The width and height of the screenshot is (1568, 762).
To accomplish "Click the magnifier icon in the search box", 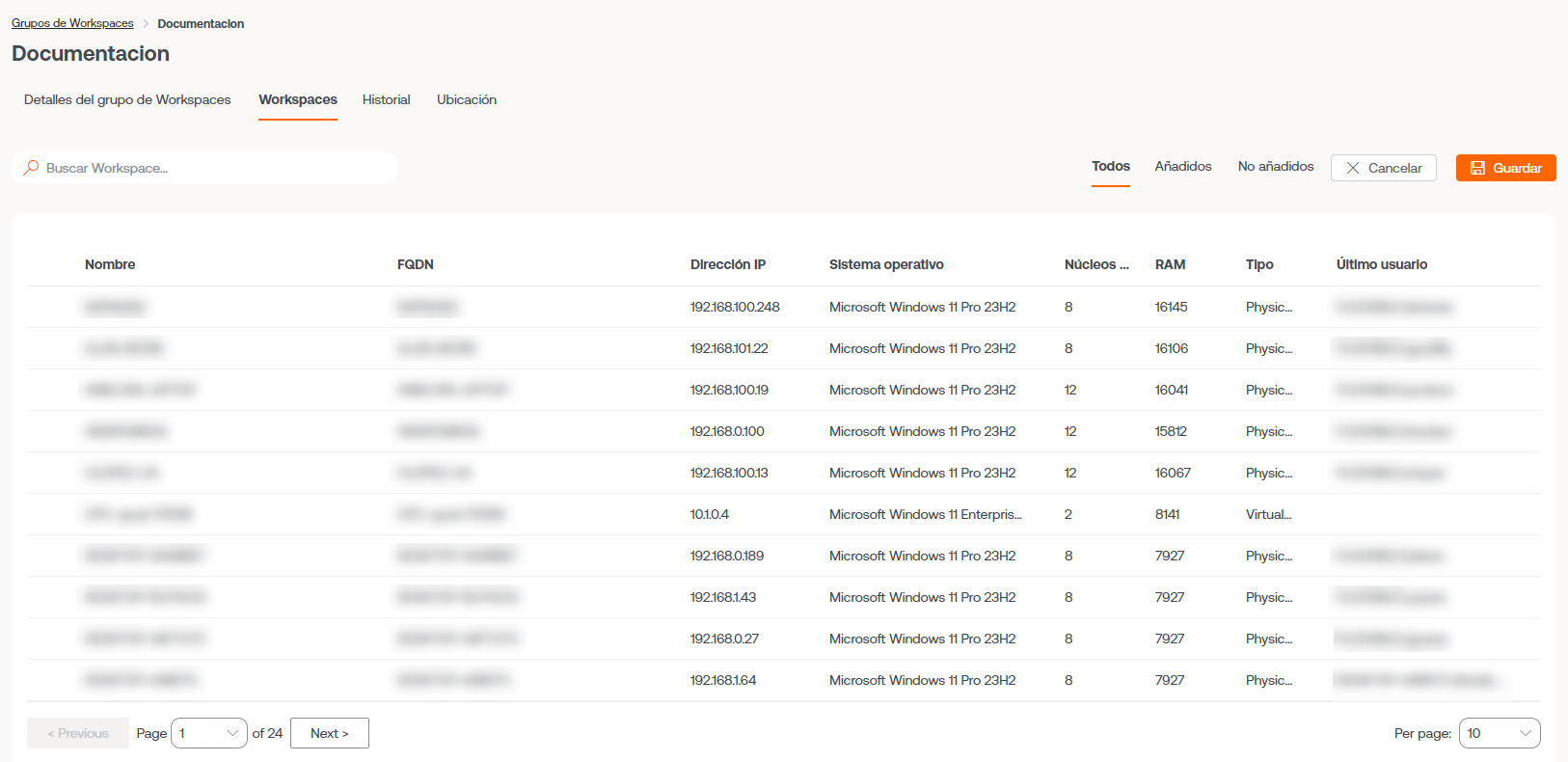I will tap(32, 168).
